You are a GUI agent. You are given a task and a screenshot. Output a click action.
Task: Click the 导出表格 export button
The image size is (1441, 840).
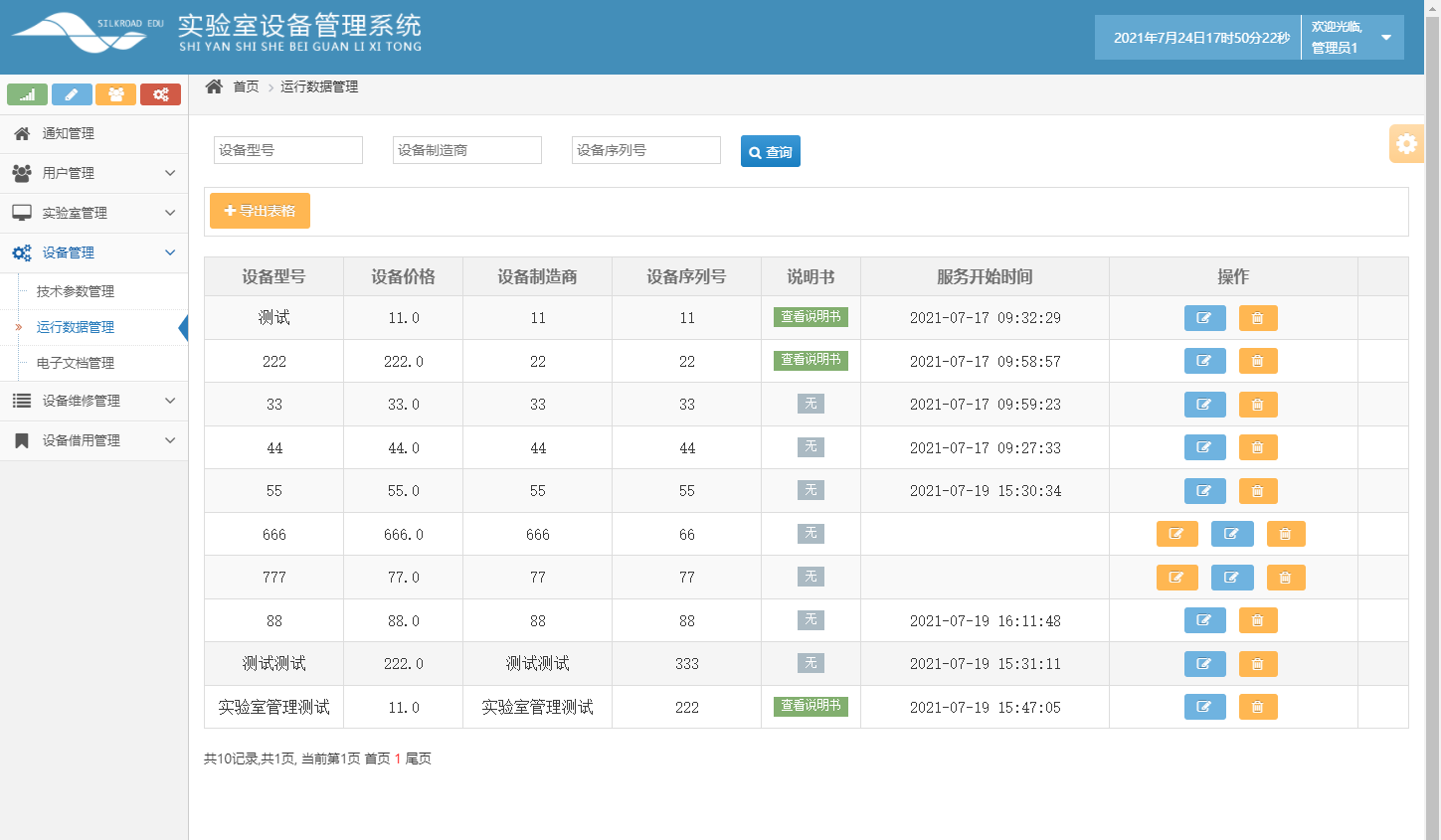(260, 210)
